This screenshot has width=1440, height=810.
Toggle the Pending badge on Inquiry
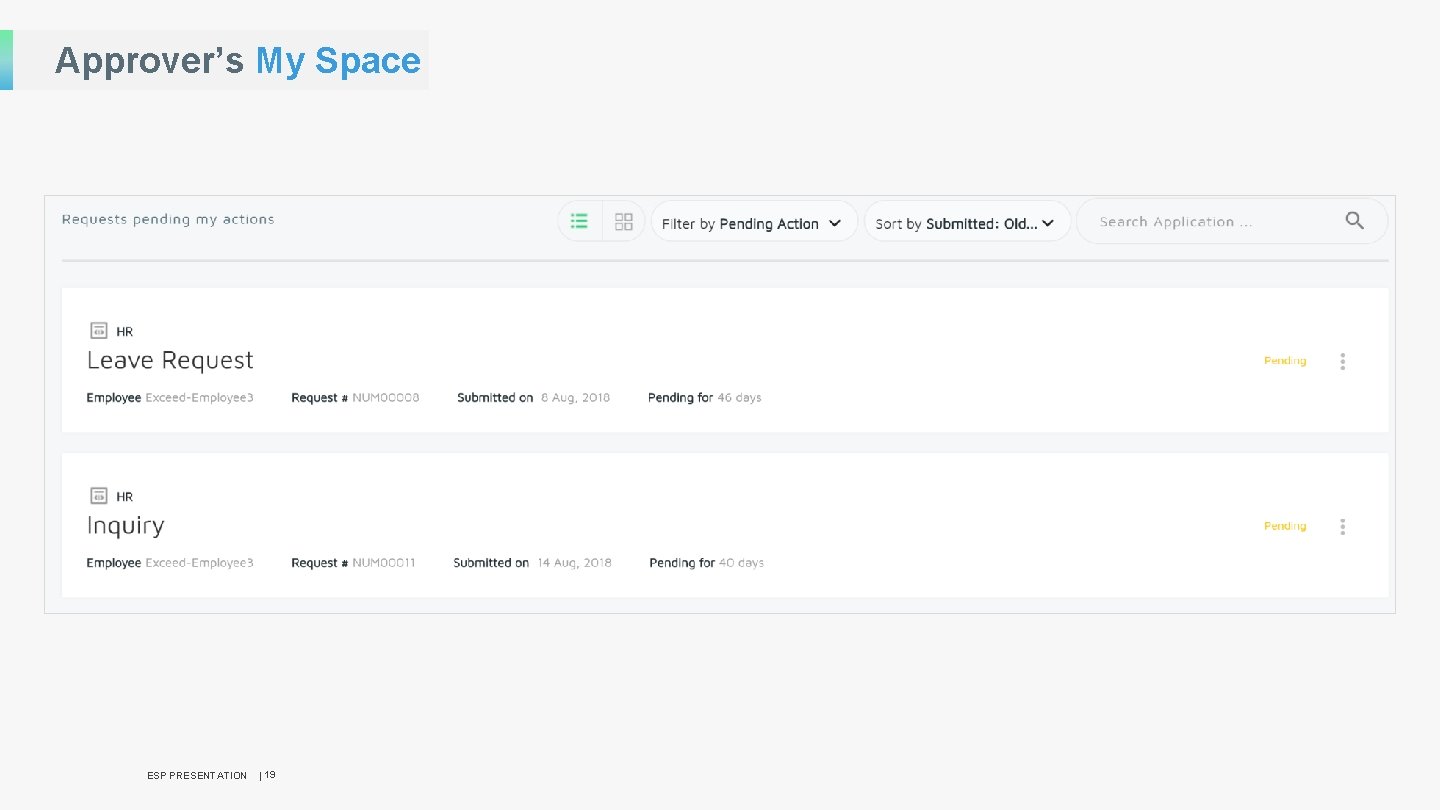click(x=1284, y=526)
